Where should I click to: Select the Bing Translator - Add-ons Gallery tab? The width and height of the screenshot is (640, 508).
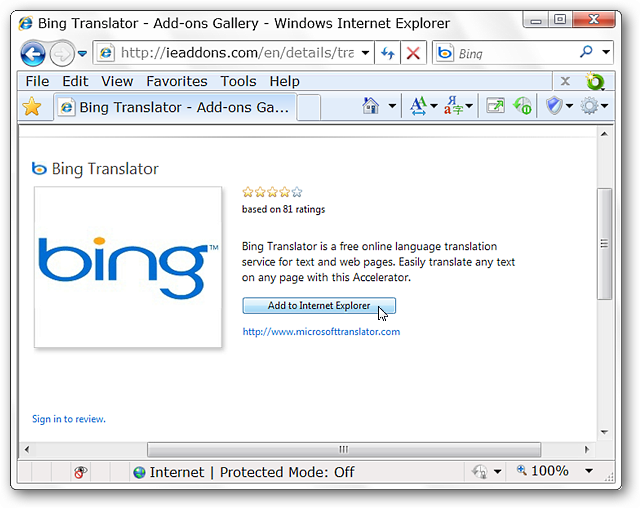[x=175, y=107]
